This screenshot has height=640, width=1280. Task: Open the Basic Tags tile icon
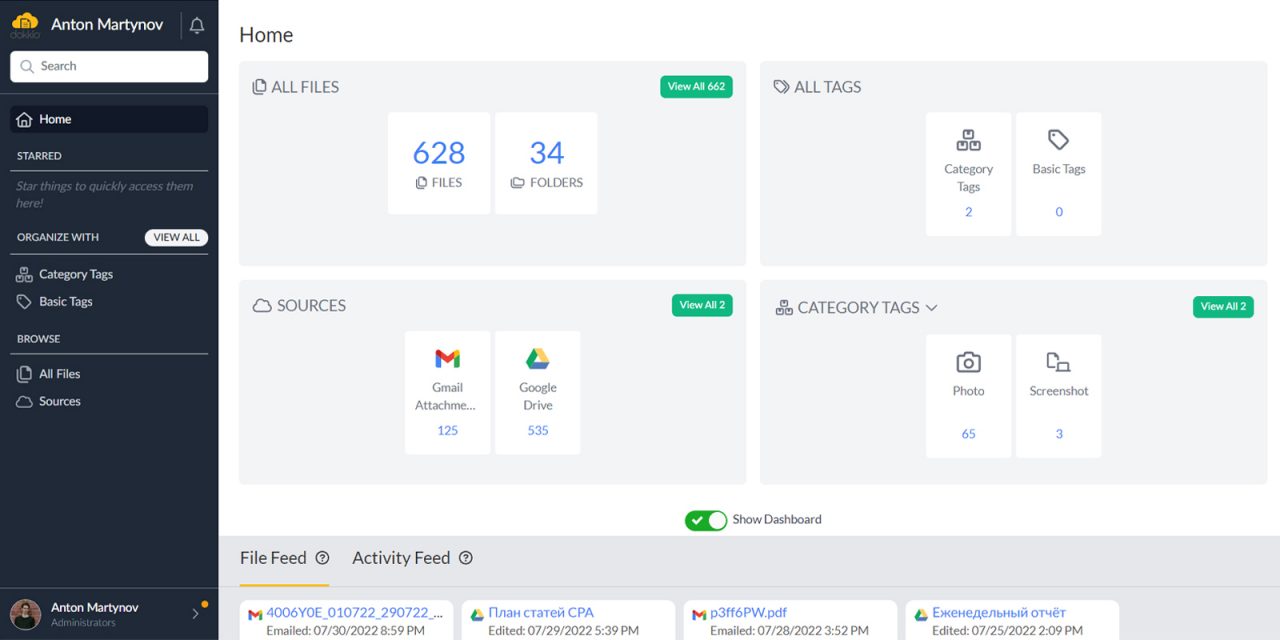tap(1058, 140)
